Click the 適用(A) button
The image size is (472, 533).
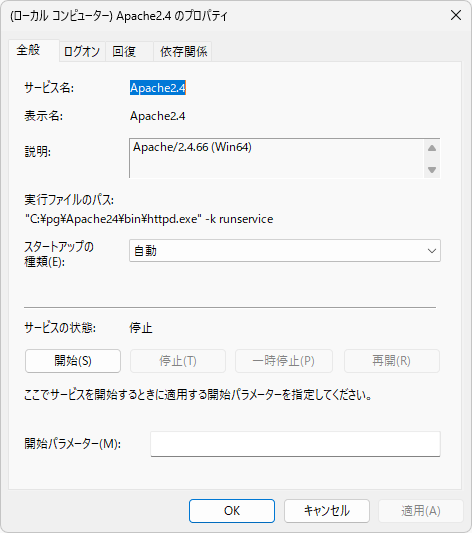point(421,511)
